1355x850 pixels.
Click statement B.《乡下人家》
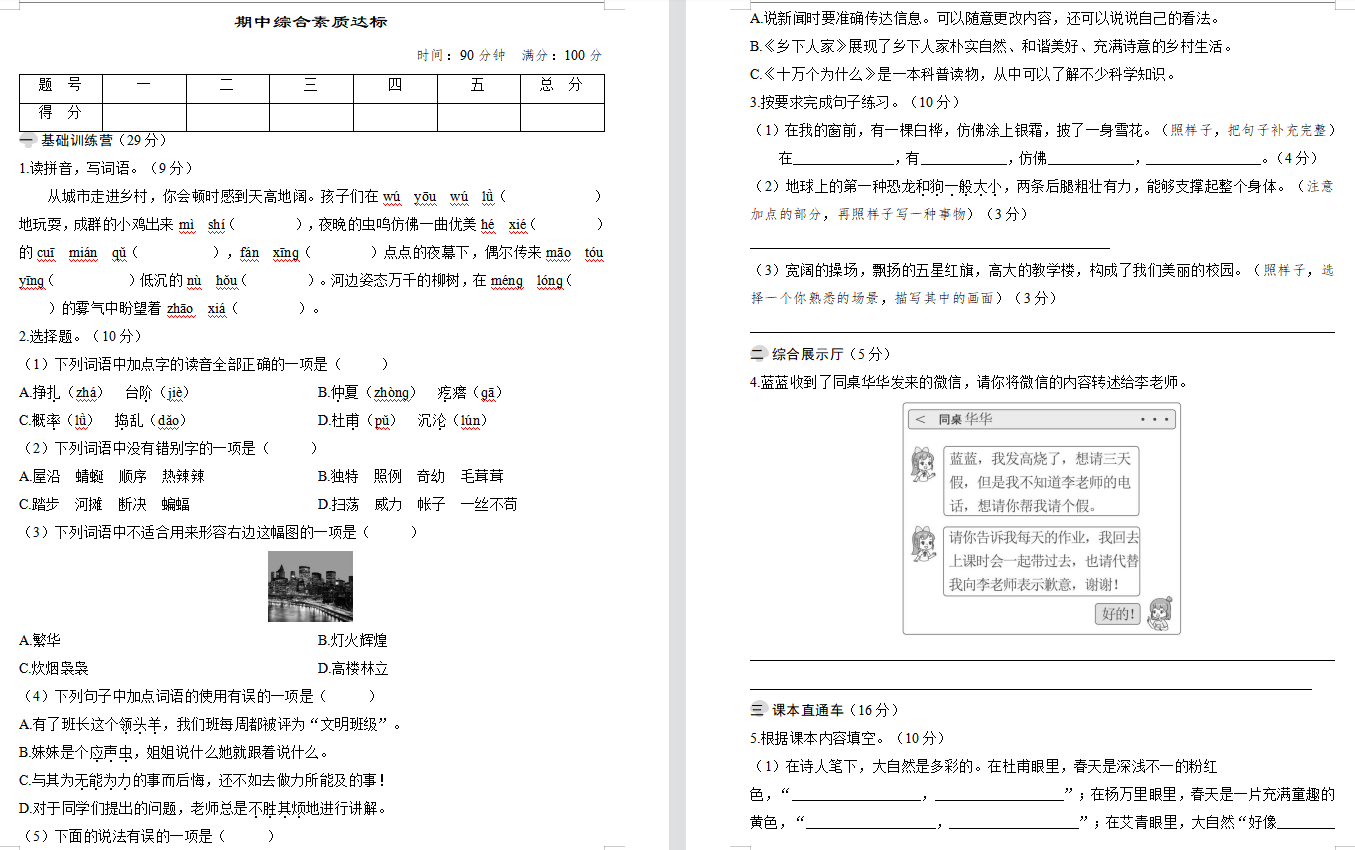[x=992, y=47]
